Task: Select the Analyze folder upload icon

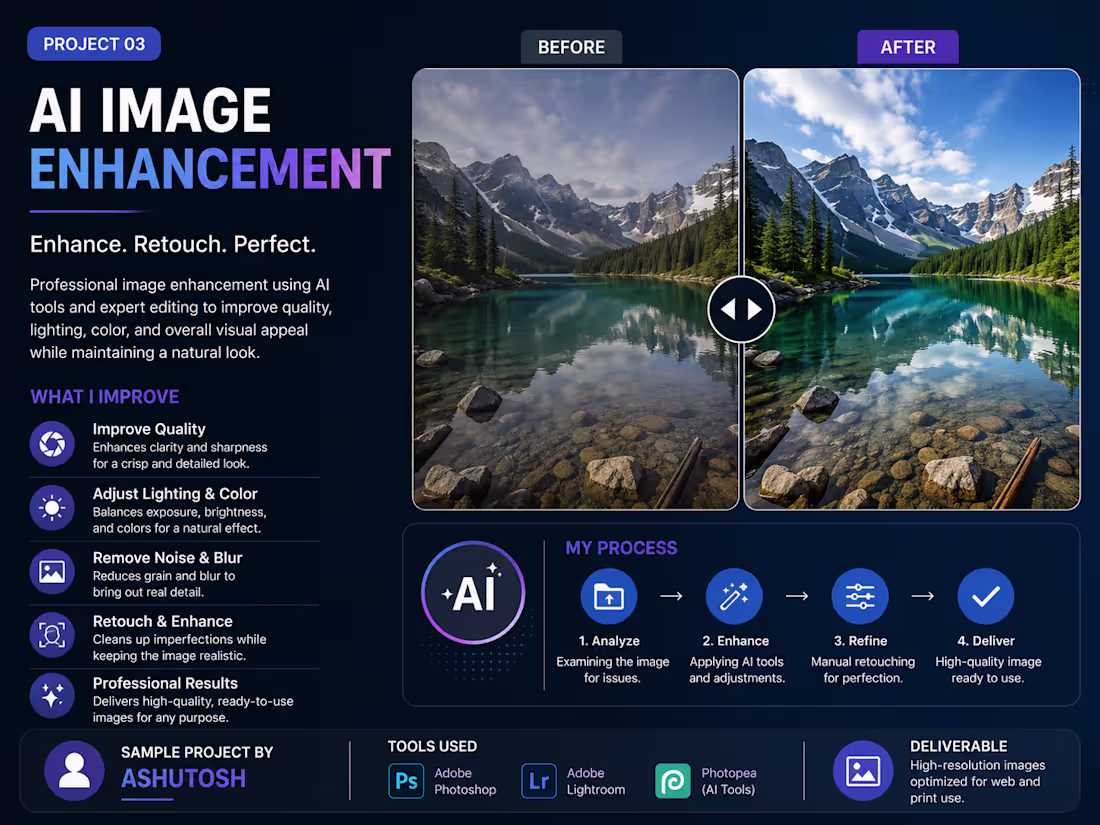Action: tap(609, 596)
